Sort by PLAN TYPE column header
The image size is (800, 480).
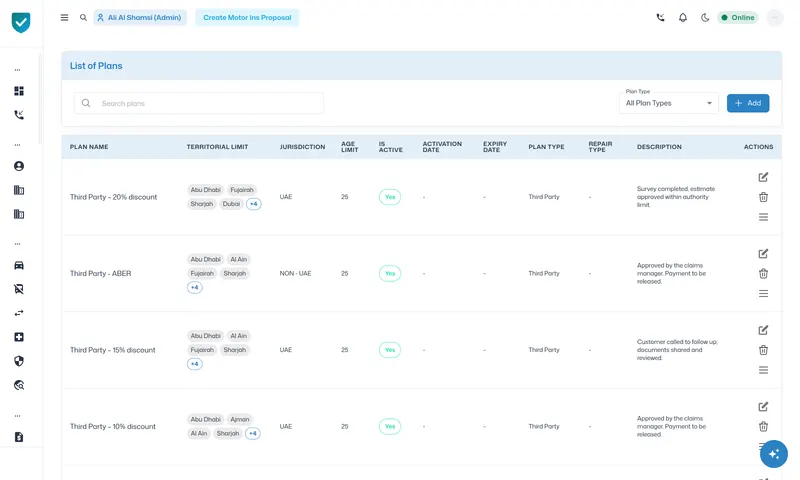pos(546,147)
